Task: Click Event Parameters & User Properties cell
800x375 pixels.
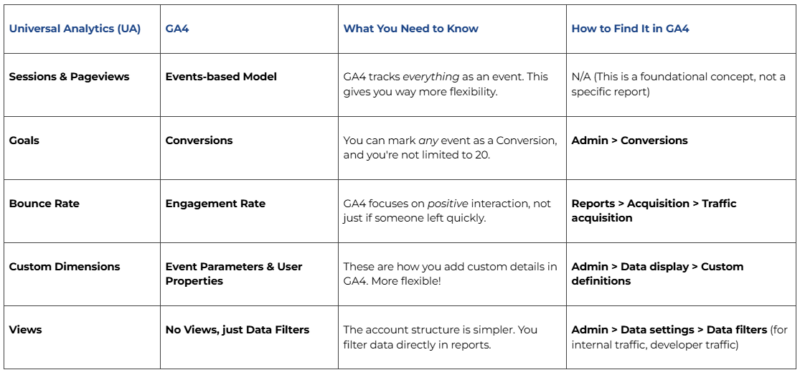Action: [x=234, y=274]
